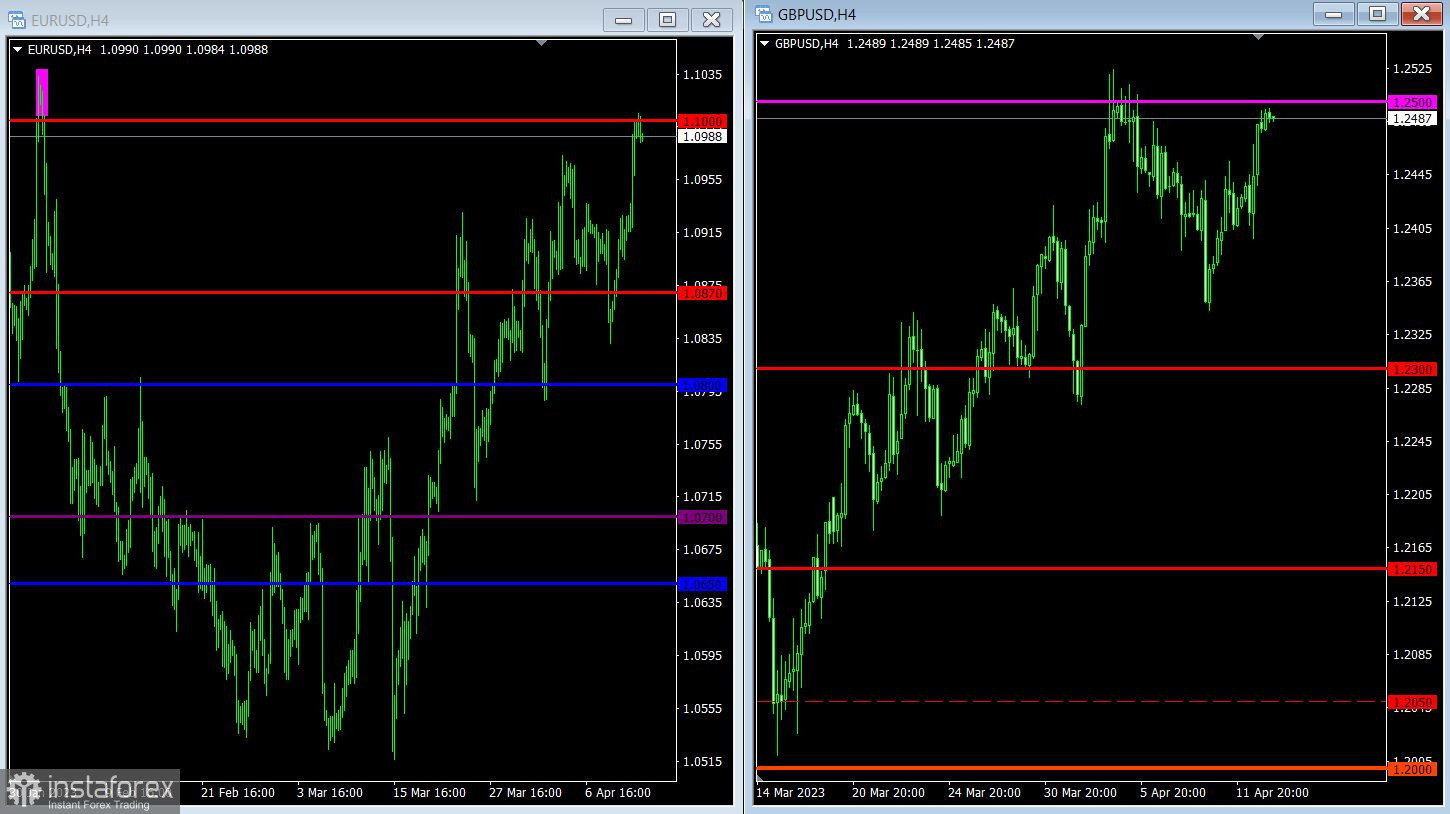The width and height of the screenshot is (1450, 814).
Task: Restore the EURUSD,H4 chart window
Action: pyautogui.click(x=667, y=20)
